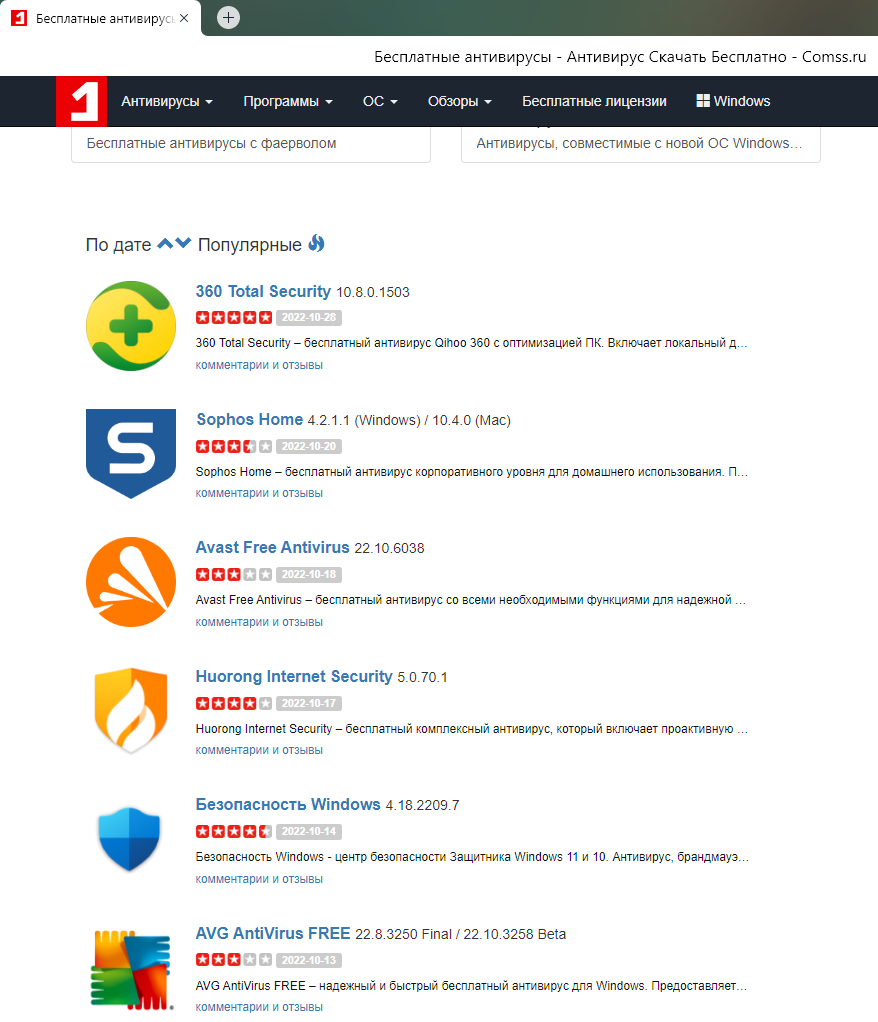Viewport: 878px width, 1022px height.
Task: Open the Sophos Home title link
Action: point(250,420)
